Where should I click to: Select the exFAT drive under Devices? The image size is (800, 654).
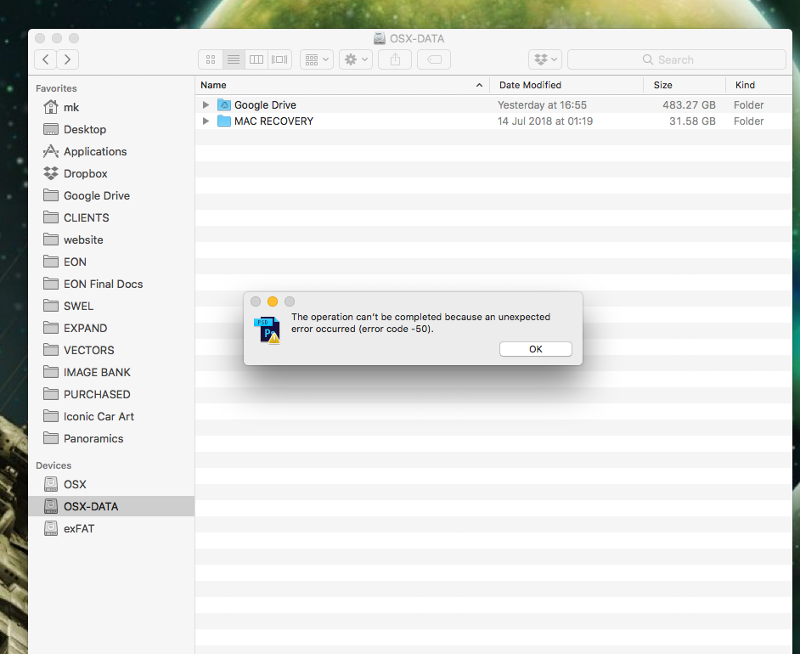click(111, 529)
